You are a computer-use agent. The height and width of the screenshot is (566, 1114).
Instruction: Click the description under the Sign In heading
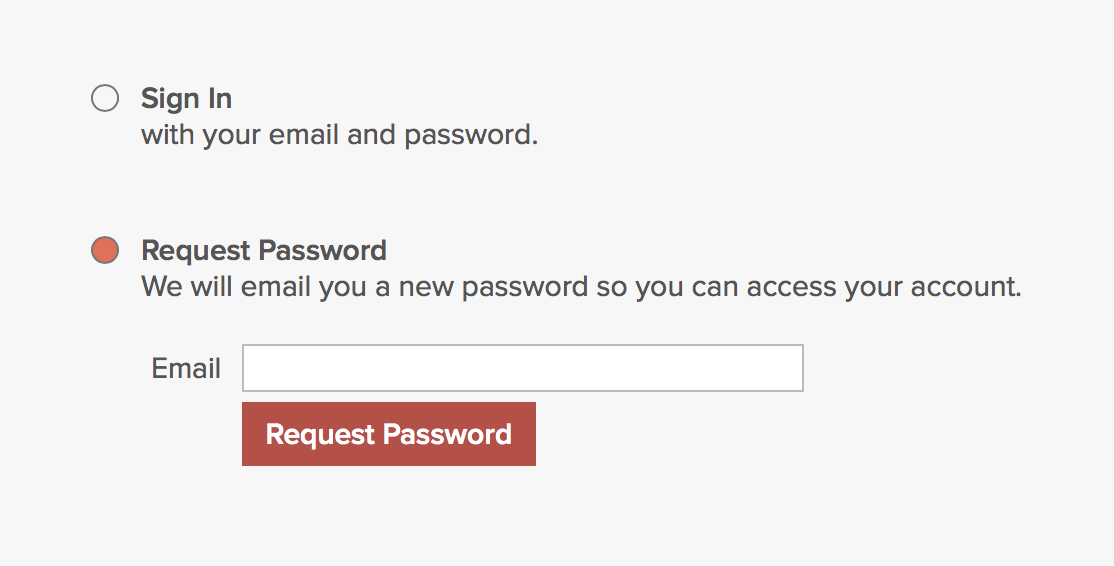point(339,134)
